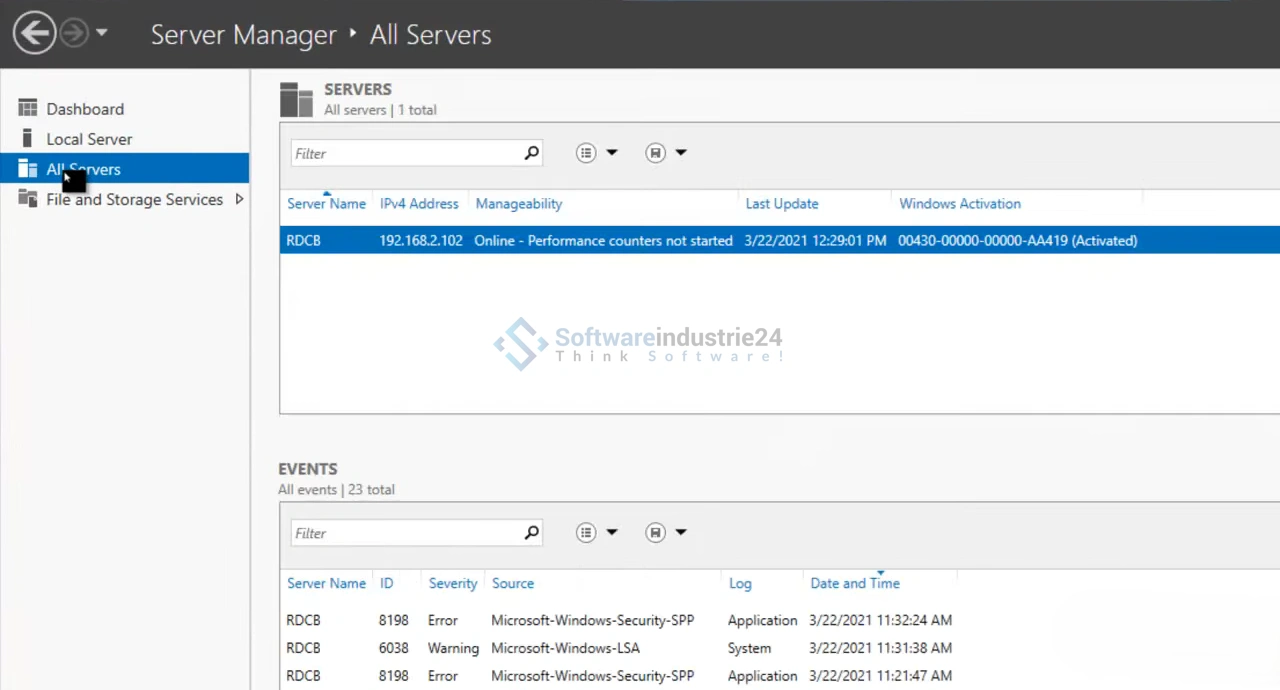1280x690 pixels.
Task: Open the navigation history dropdown arrow
Action: tap(102, 33)
